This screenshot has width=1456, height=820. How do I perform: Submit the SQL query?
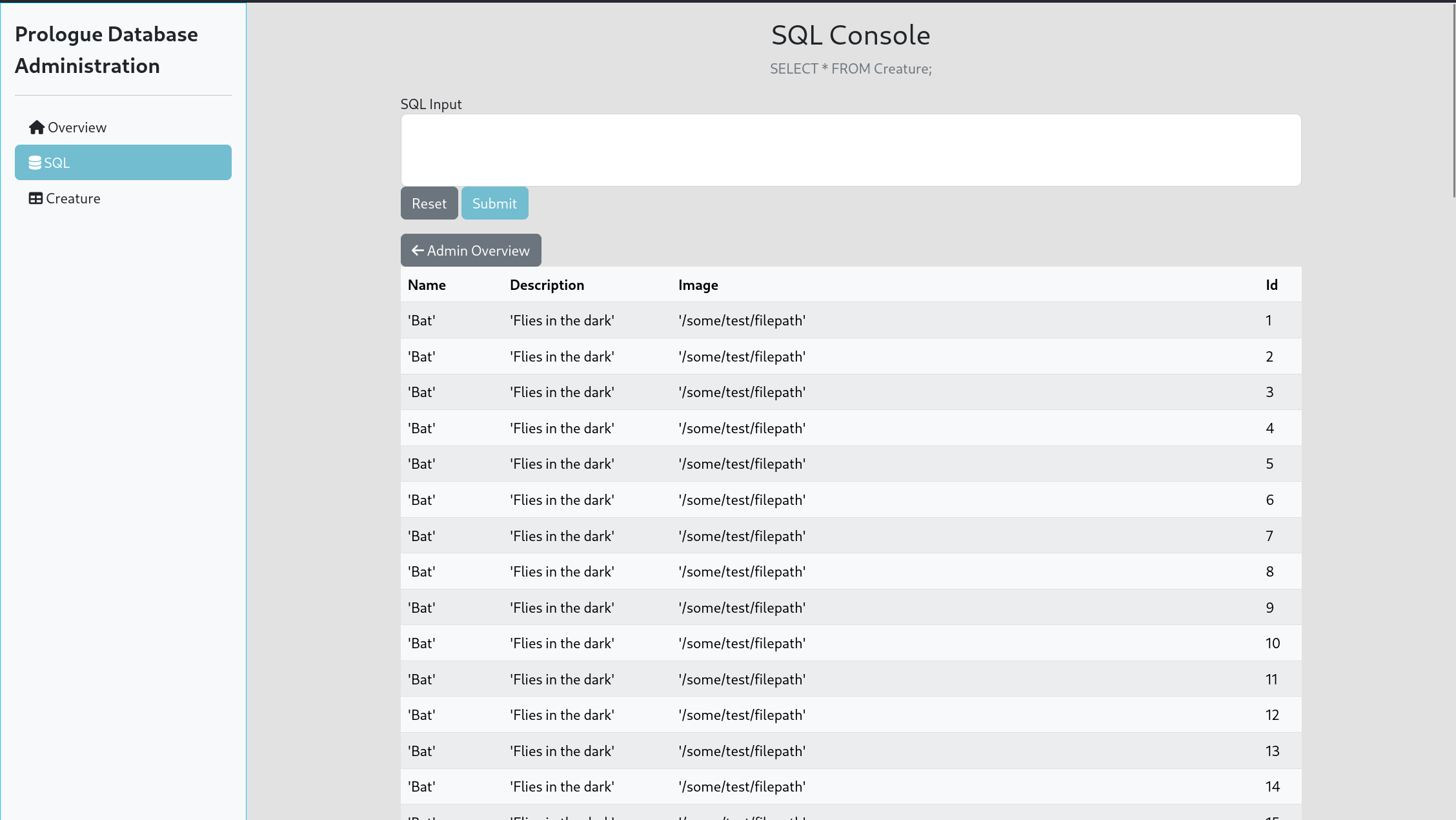[x=494, y=203]
